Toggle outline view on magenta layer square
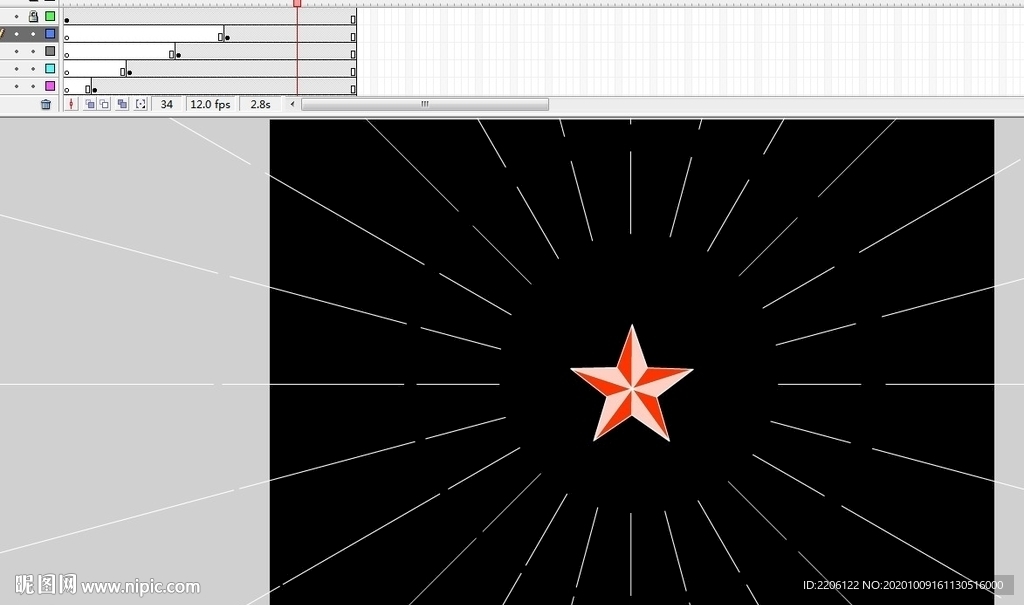Viewport: 1024px width, 605px height. [x=50, y=86]
